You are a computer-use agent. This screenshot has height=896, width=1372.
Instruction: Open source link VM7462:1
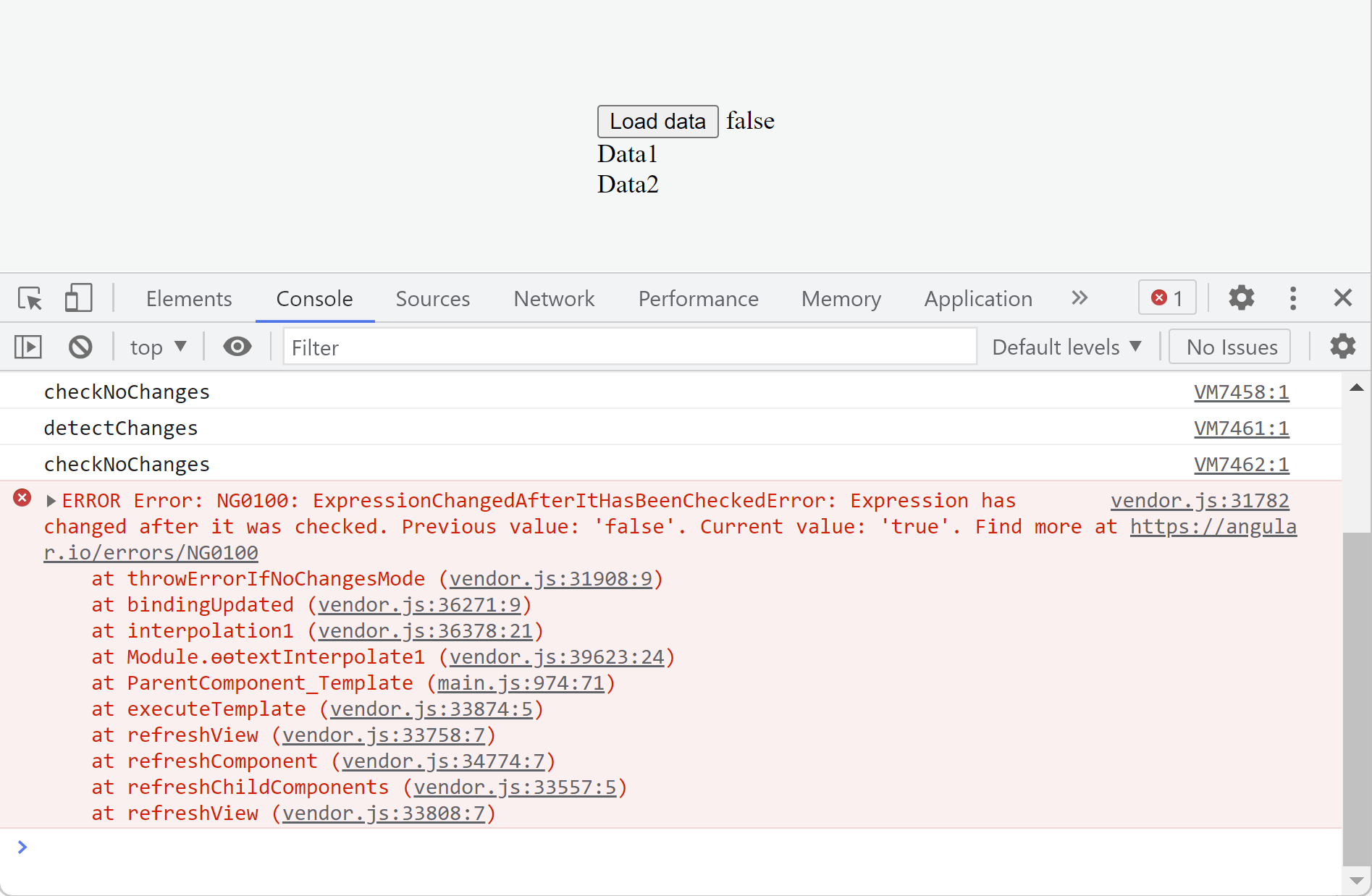tap(1242, 464)
